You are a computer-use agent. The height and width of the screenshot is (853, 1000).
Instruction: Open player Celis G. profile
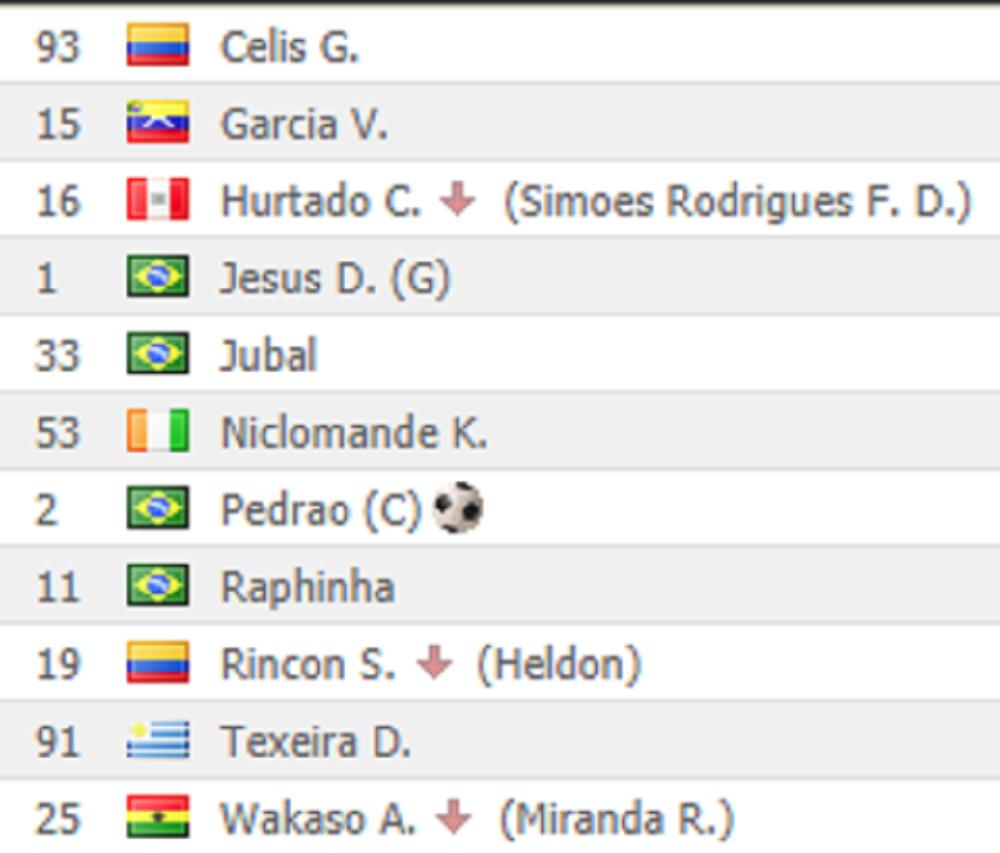[289, 47]
